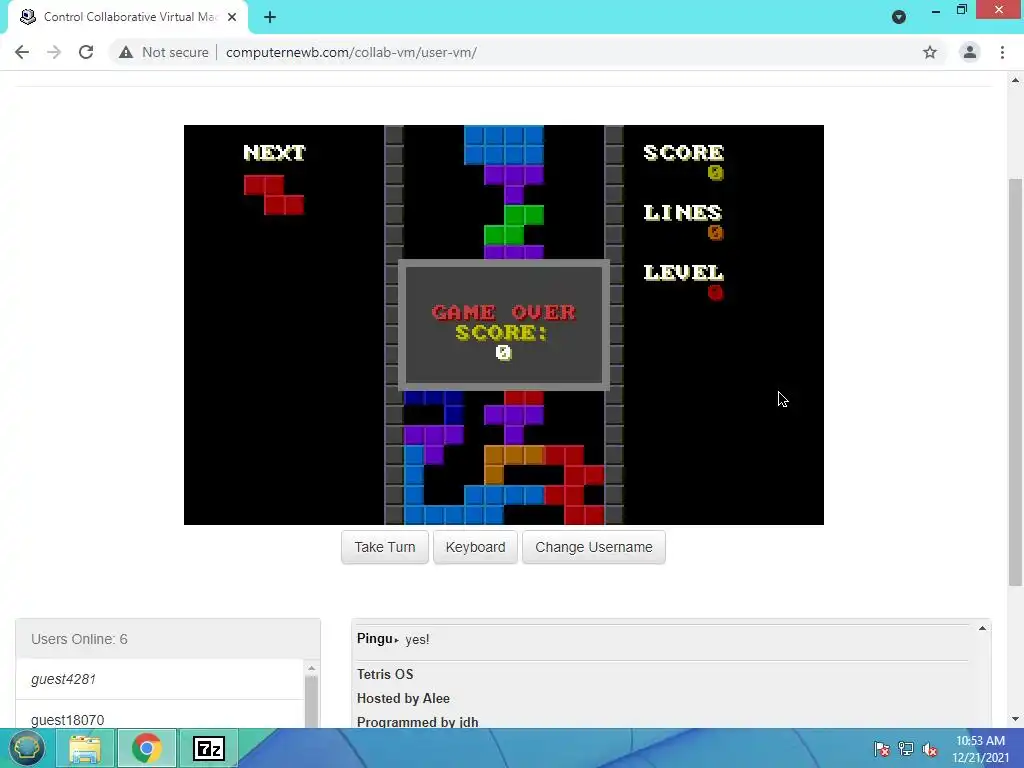Click the SCORE label in the game
Screen dimensions: 1024x768
(683, 152)
